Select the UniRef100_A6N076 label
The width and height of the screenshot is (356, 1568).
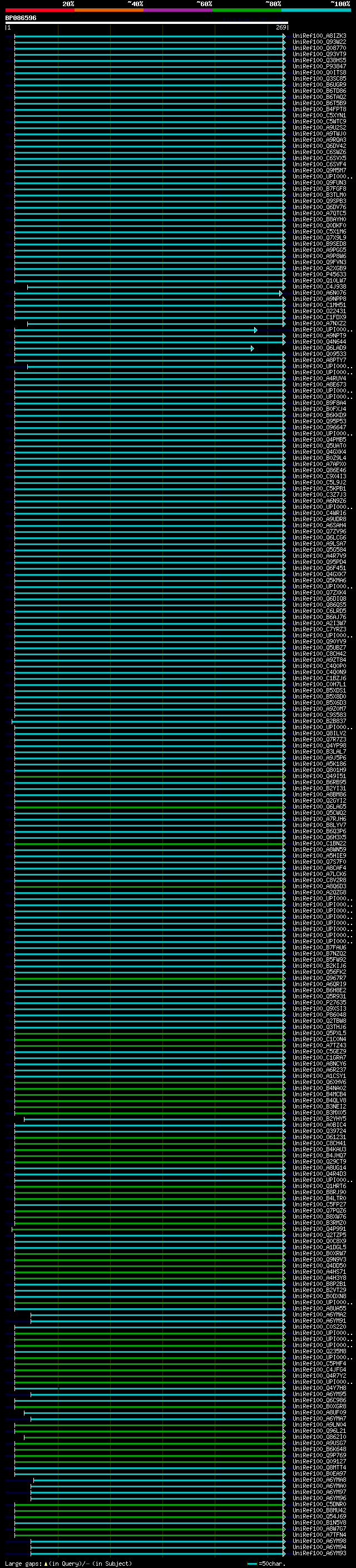point(319,293)
